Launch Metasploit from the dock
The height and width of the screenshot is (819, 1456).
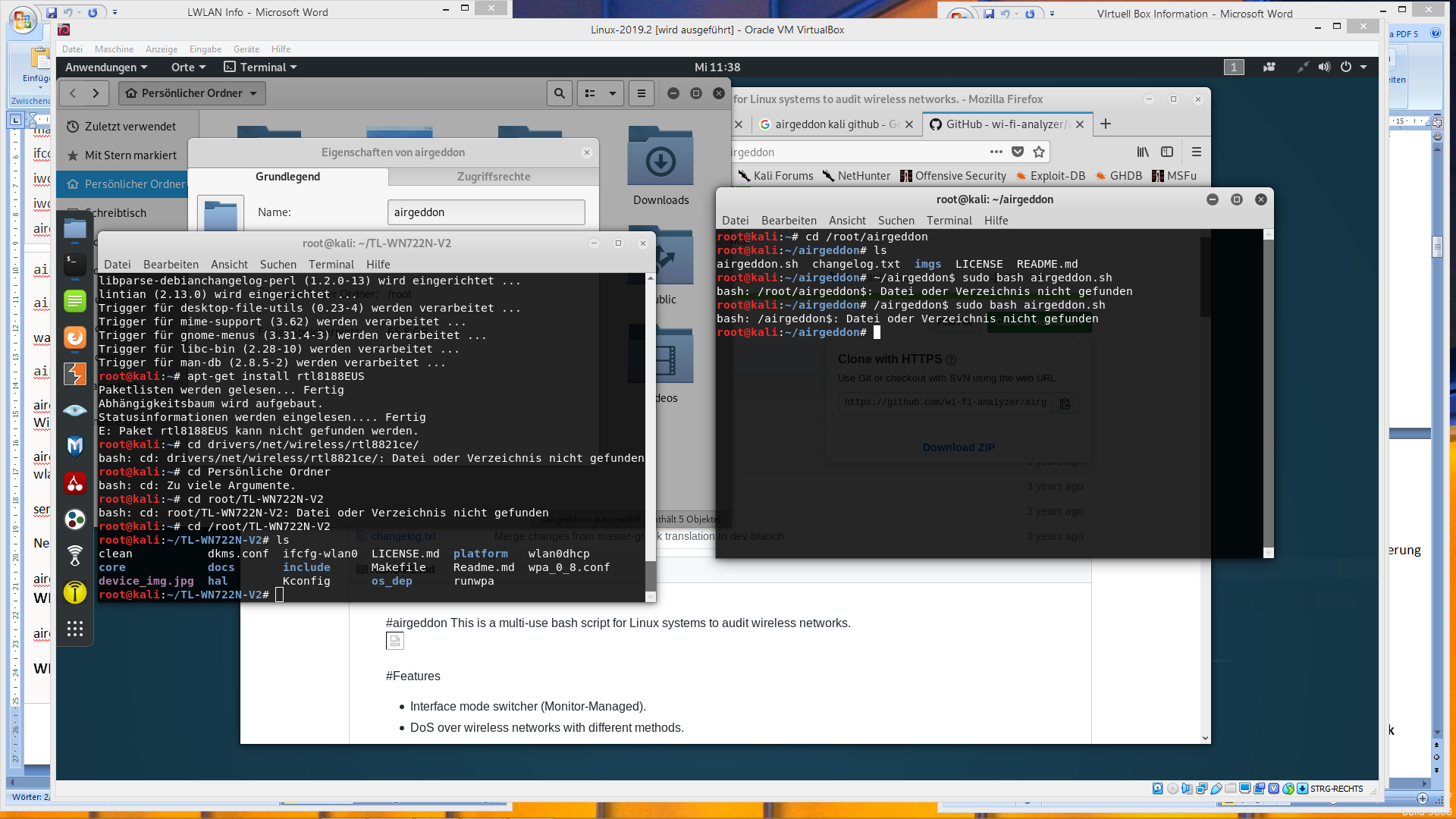[x=74, y=447]
